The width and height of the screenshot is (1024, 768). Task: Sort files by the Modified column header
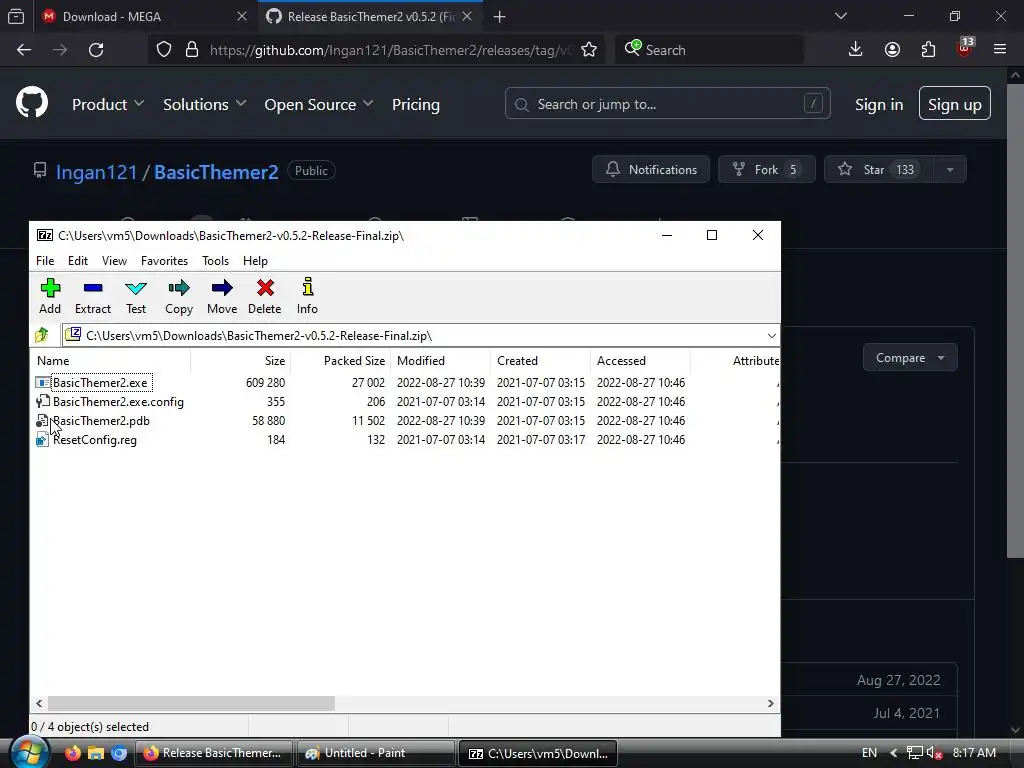pos(441,360)
